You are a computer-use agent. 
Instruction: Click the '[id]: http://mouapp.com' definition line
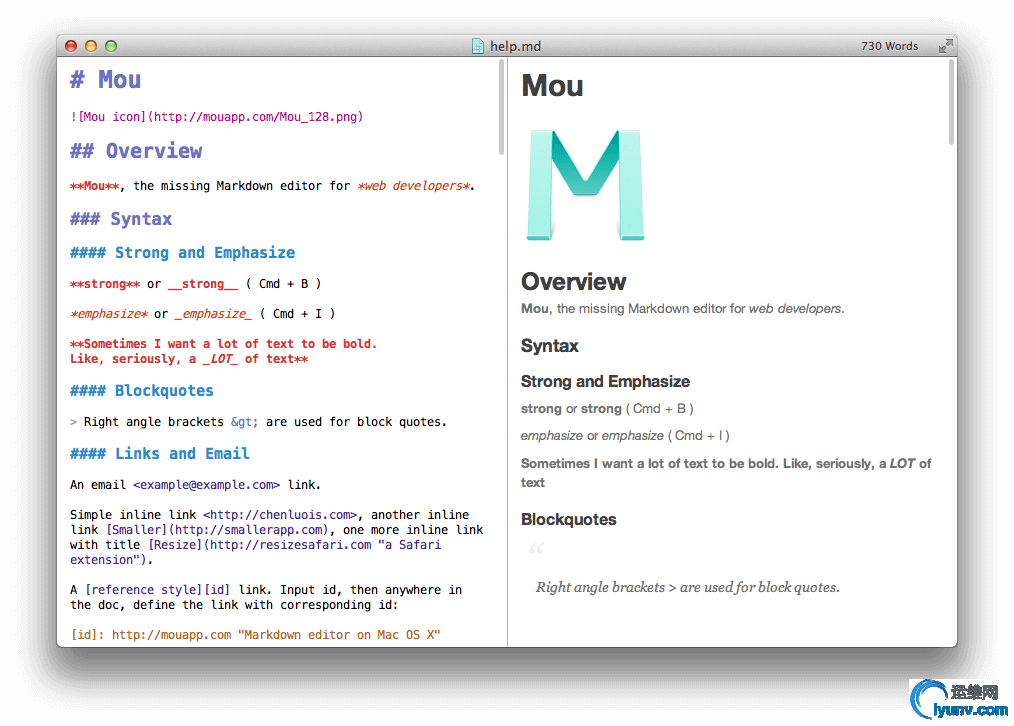255,635
